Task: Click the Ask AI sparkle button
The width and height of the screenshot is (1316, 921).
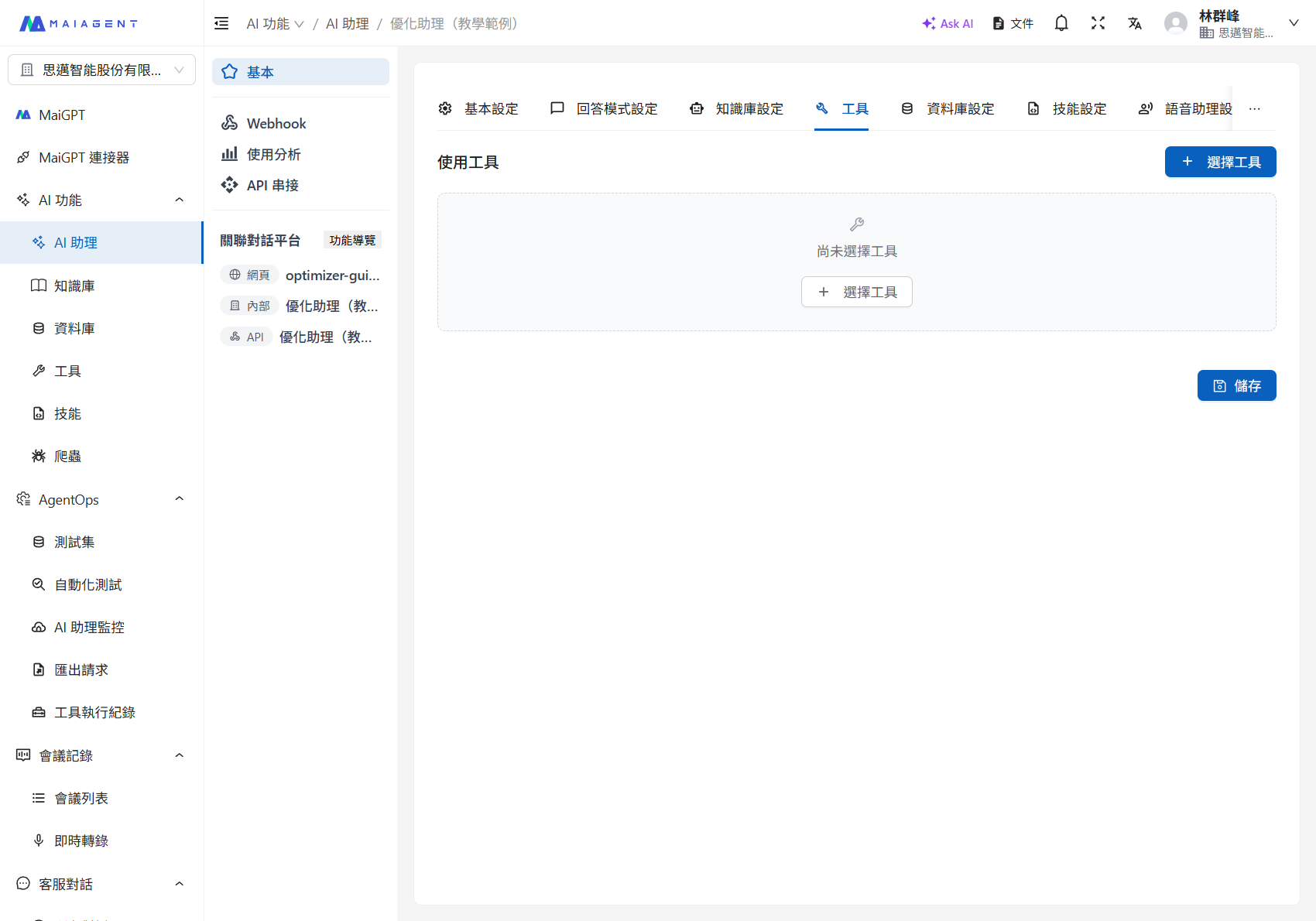Action: coord(948,23)
